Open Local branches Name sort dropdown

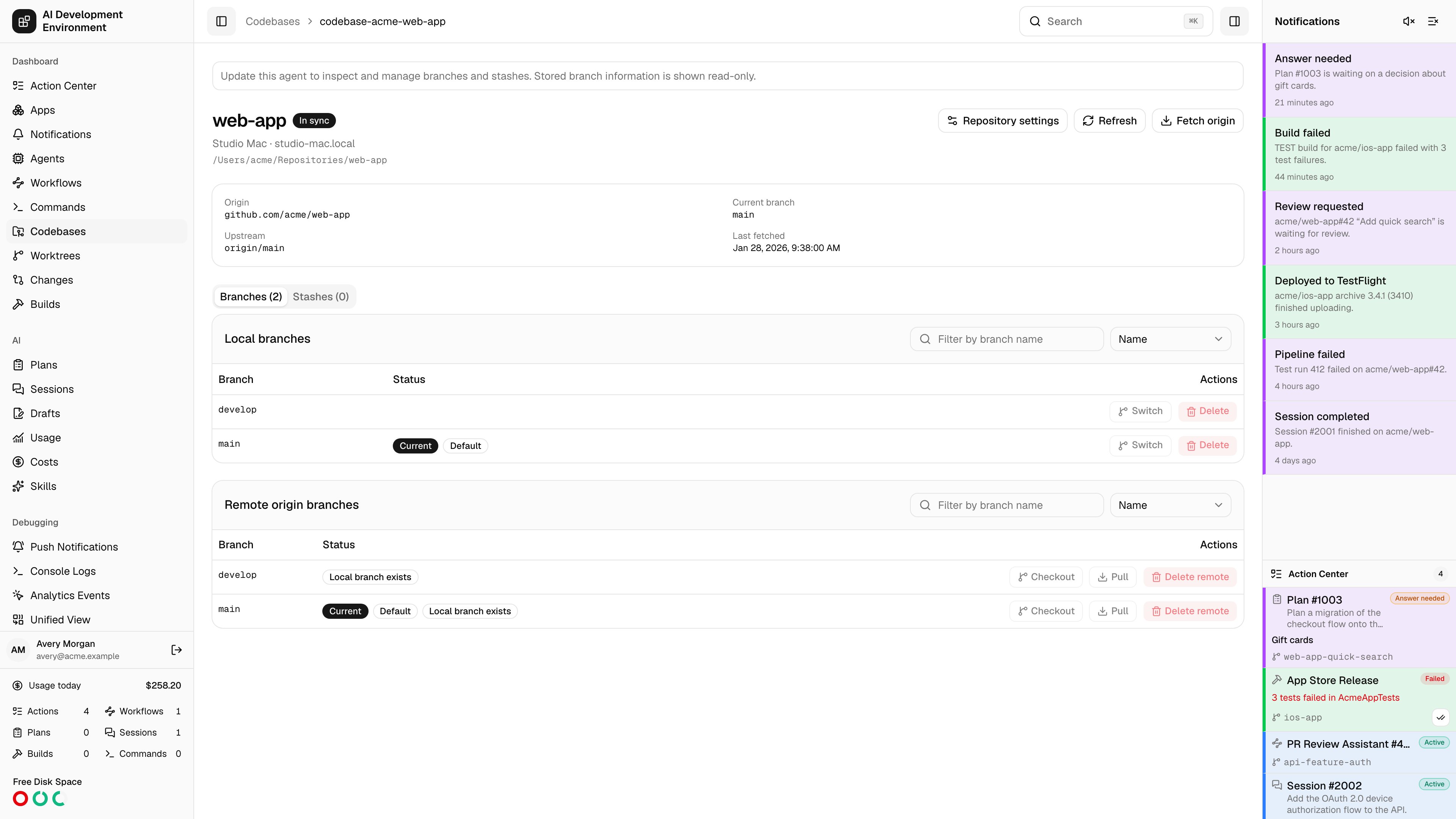coord(1170,339)
